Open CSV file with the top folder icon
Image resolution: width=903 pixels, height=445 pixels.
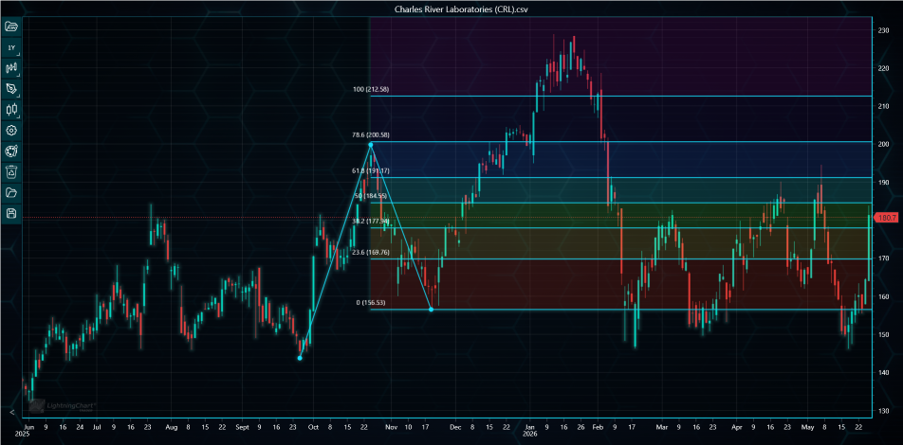pos(12,26)
